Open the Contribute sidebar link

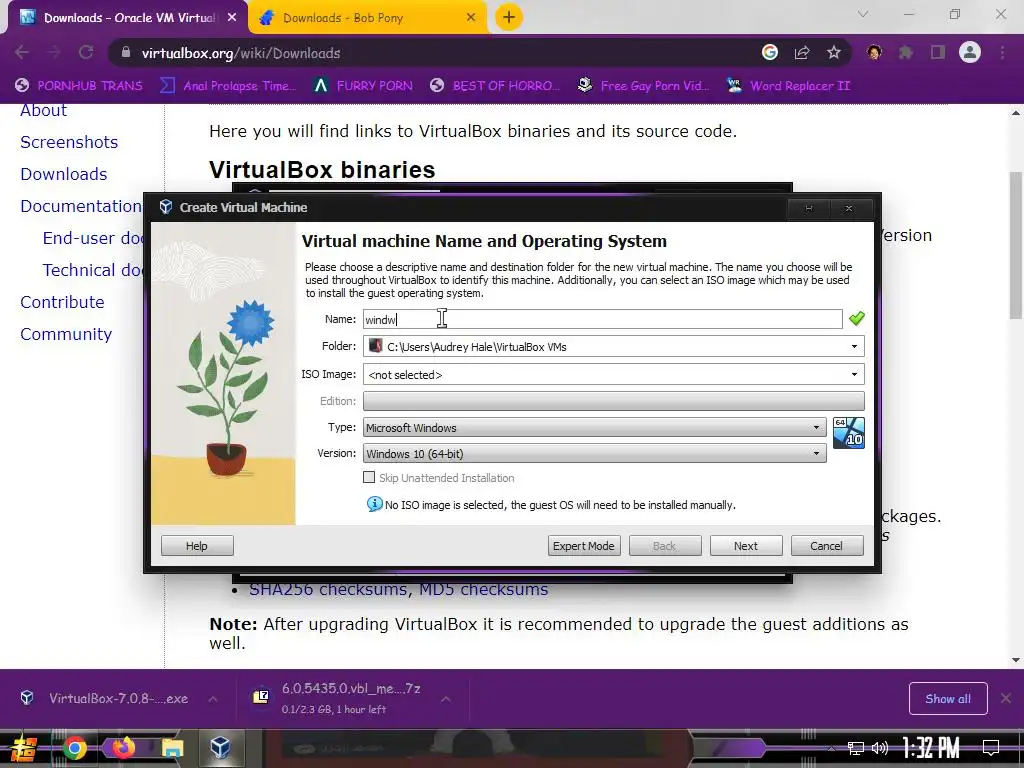62,302
